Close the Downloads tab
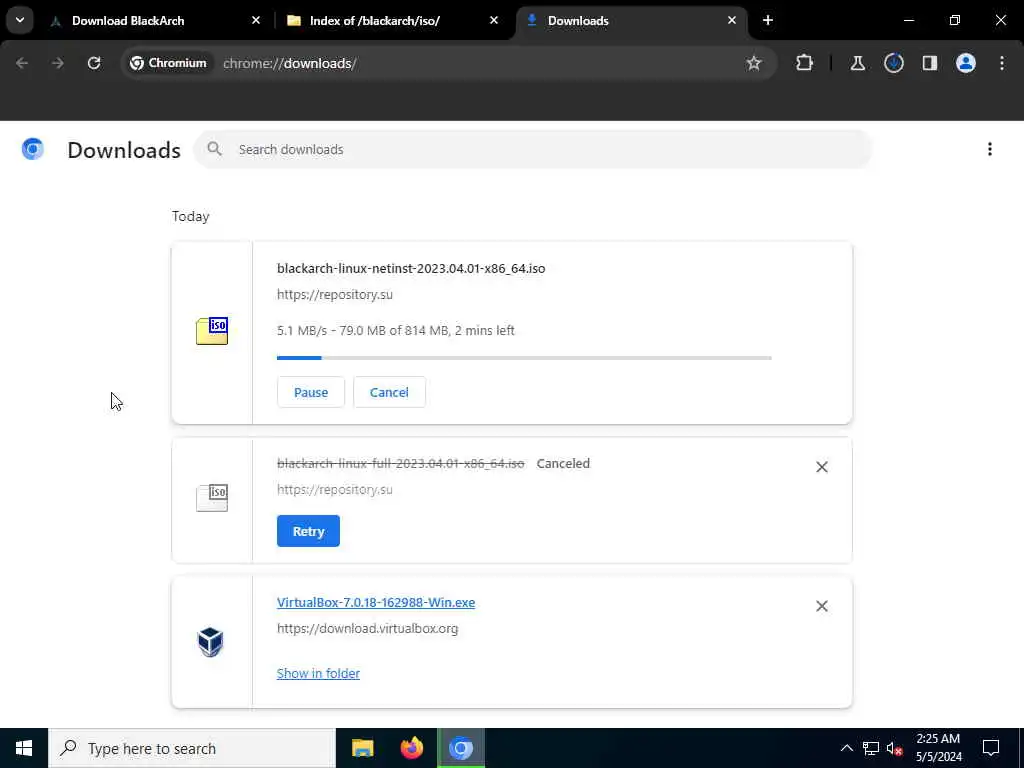This screenshot has width=1024, height=768. tap(731, 21)
